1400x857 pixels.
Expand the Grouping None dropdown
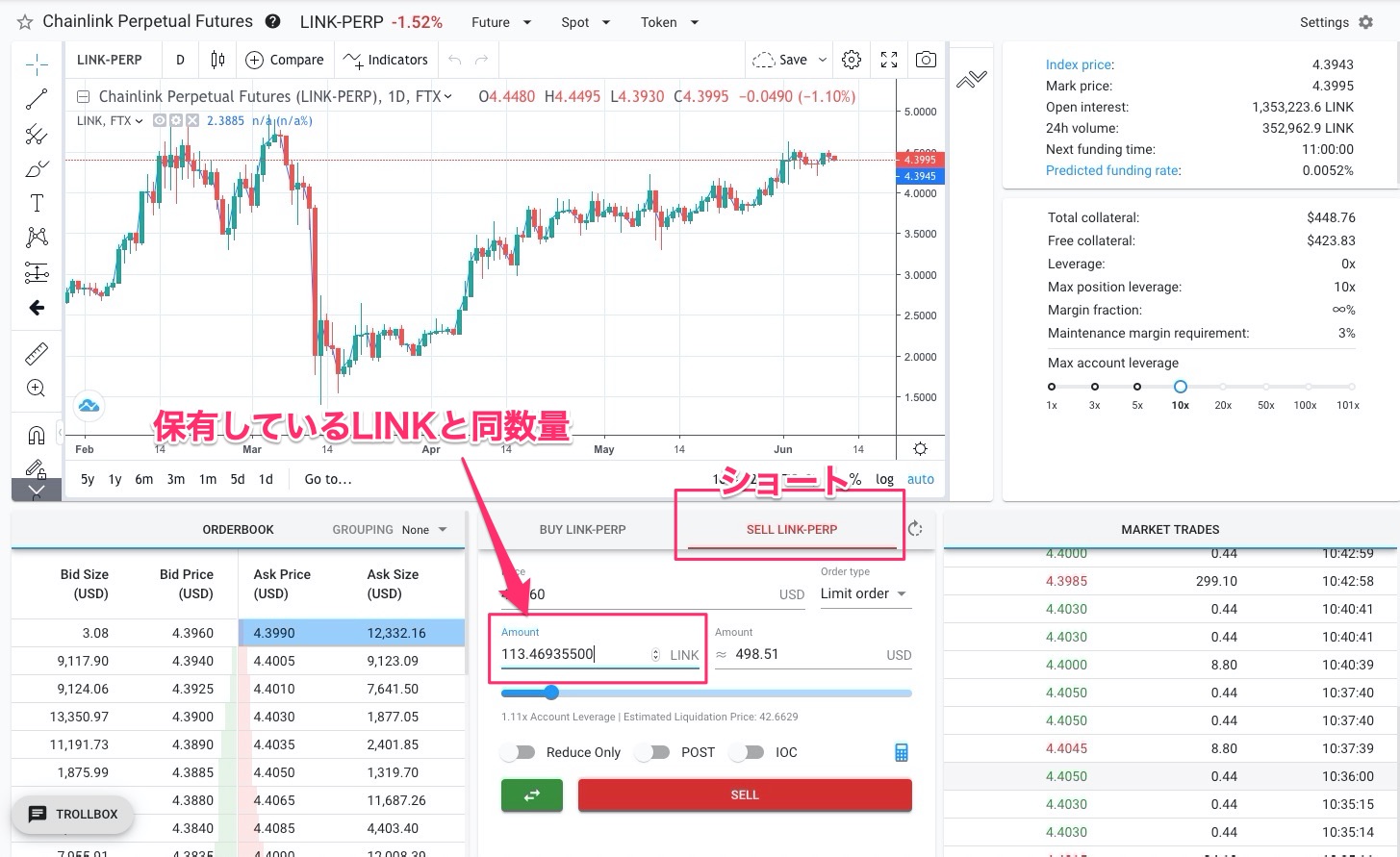click(x=424, y=530)
